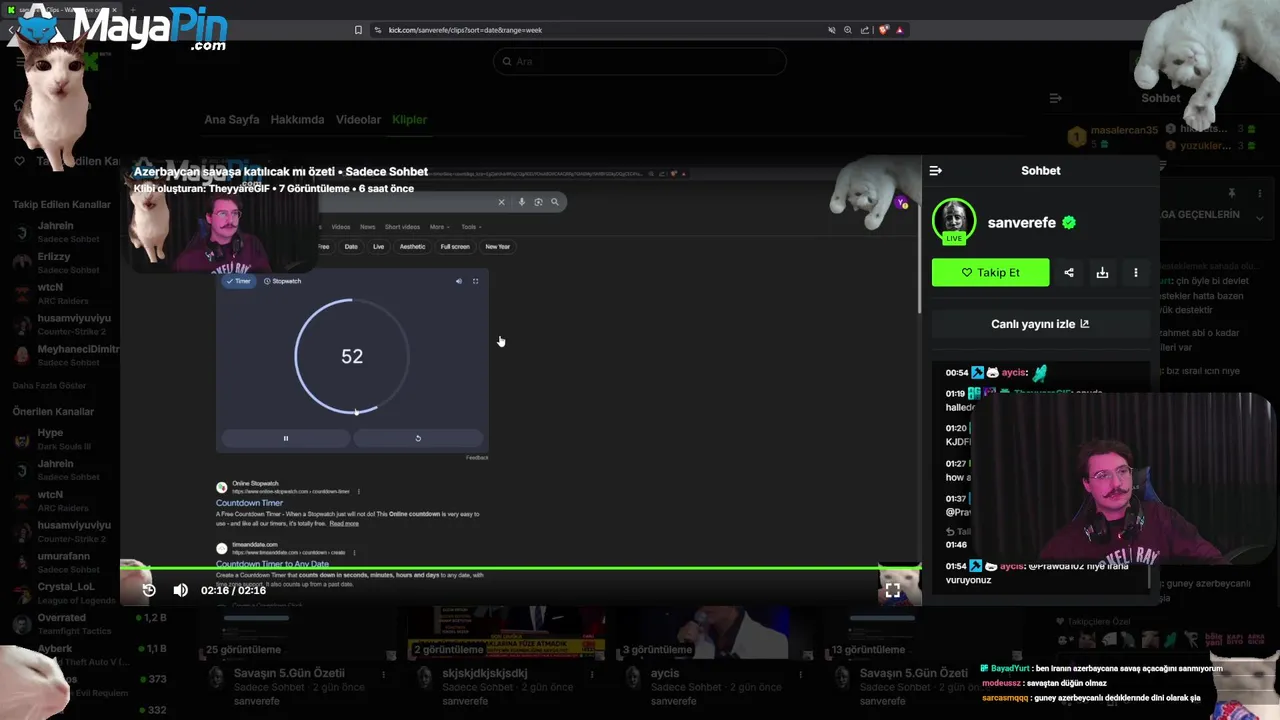Open the aycis clip card
The height and width of the screenshot is (720, 1280).
pyautogui.click(x=715, y=655)
